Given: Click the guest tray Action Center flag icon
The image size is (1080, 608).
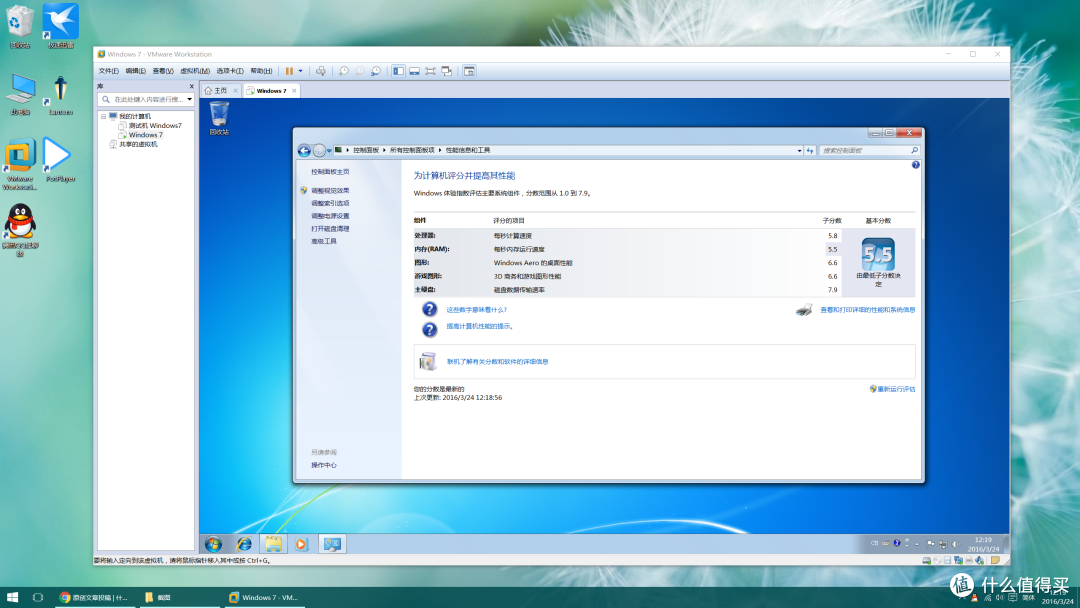Looking at the screenshot, I should pyautogui.click(x=931, y=543).
